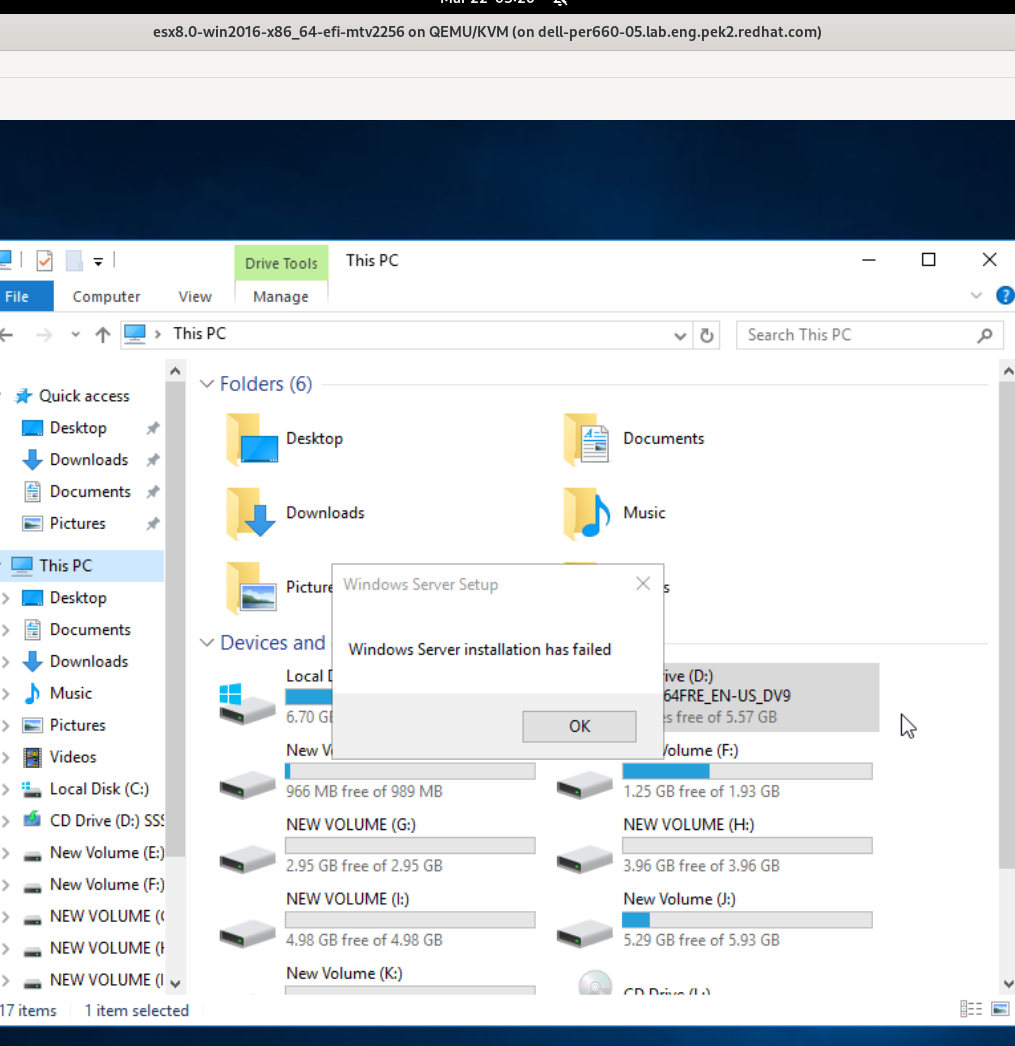Switch to Details view in status bar
The width and height of the screenshot is (1015, 1046).
pos(970,1009)
